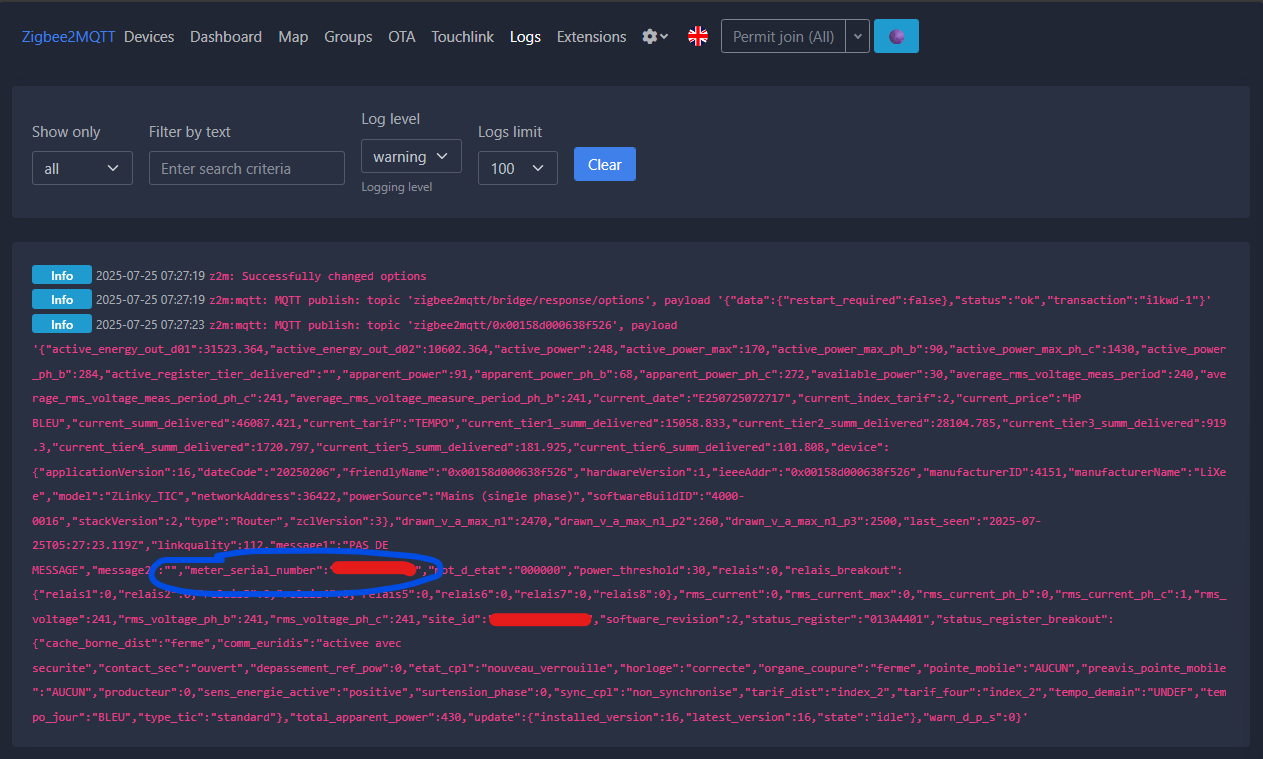Navigate to Groups
This screenshot has height=759, width=1263.
point(348,37)
